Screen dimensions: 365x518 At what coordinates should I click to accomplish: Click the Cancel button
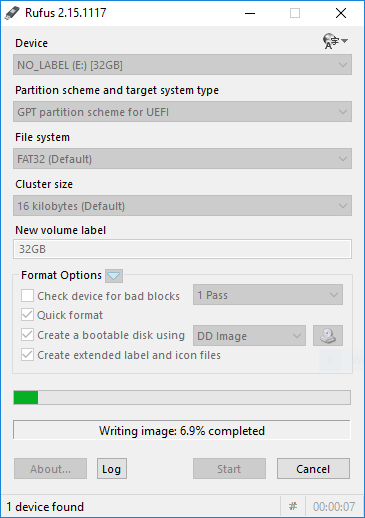tap(313, 469)
